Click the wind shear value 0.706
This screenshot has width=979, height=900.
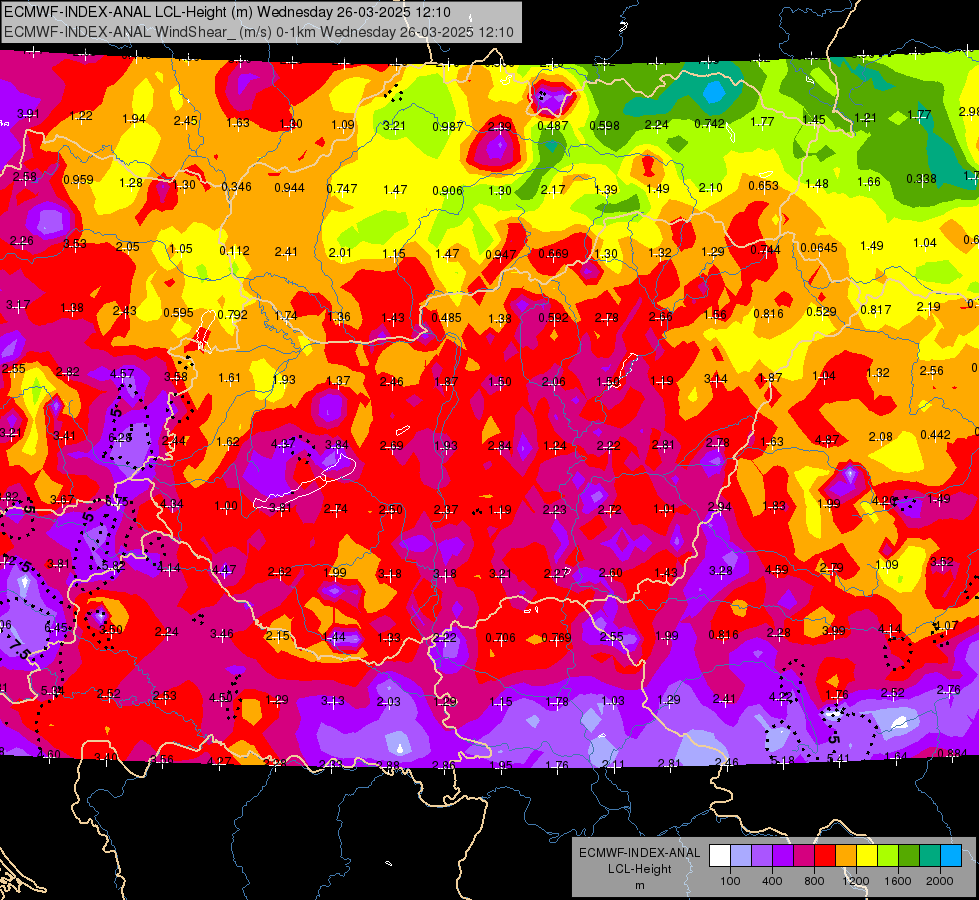click(500, 637)
